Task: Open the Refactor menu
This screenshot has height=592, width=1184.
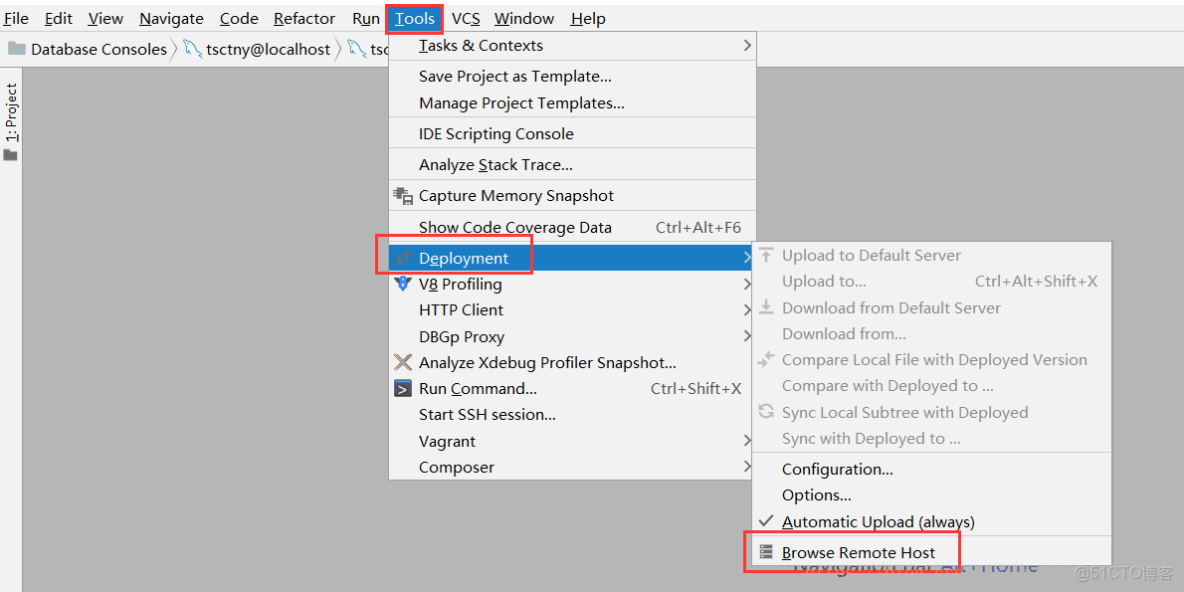Action: pos(304,19)
